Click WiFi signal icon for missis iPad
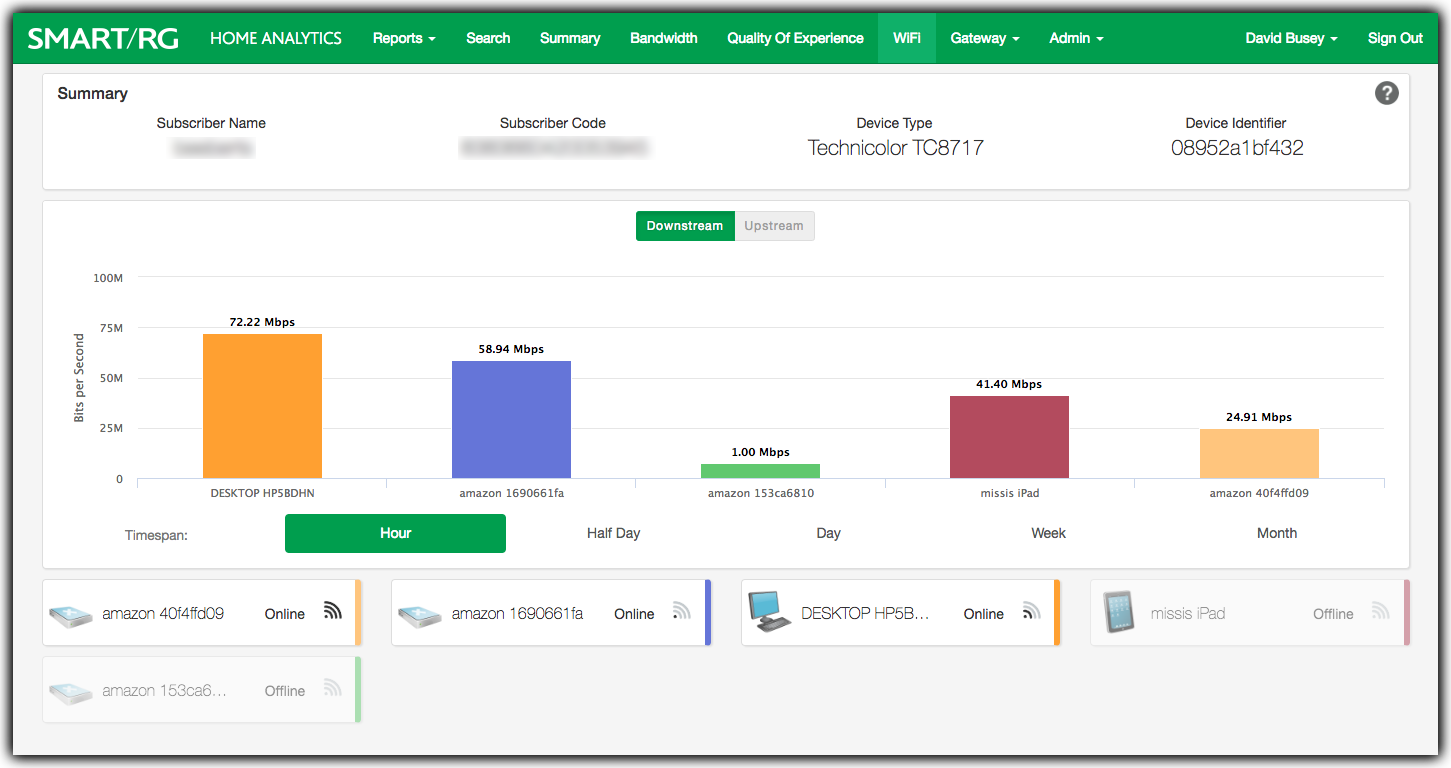This screenshot has height=768, width=1451. click(1381, 611)
